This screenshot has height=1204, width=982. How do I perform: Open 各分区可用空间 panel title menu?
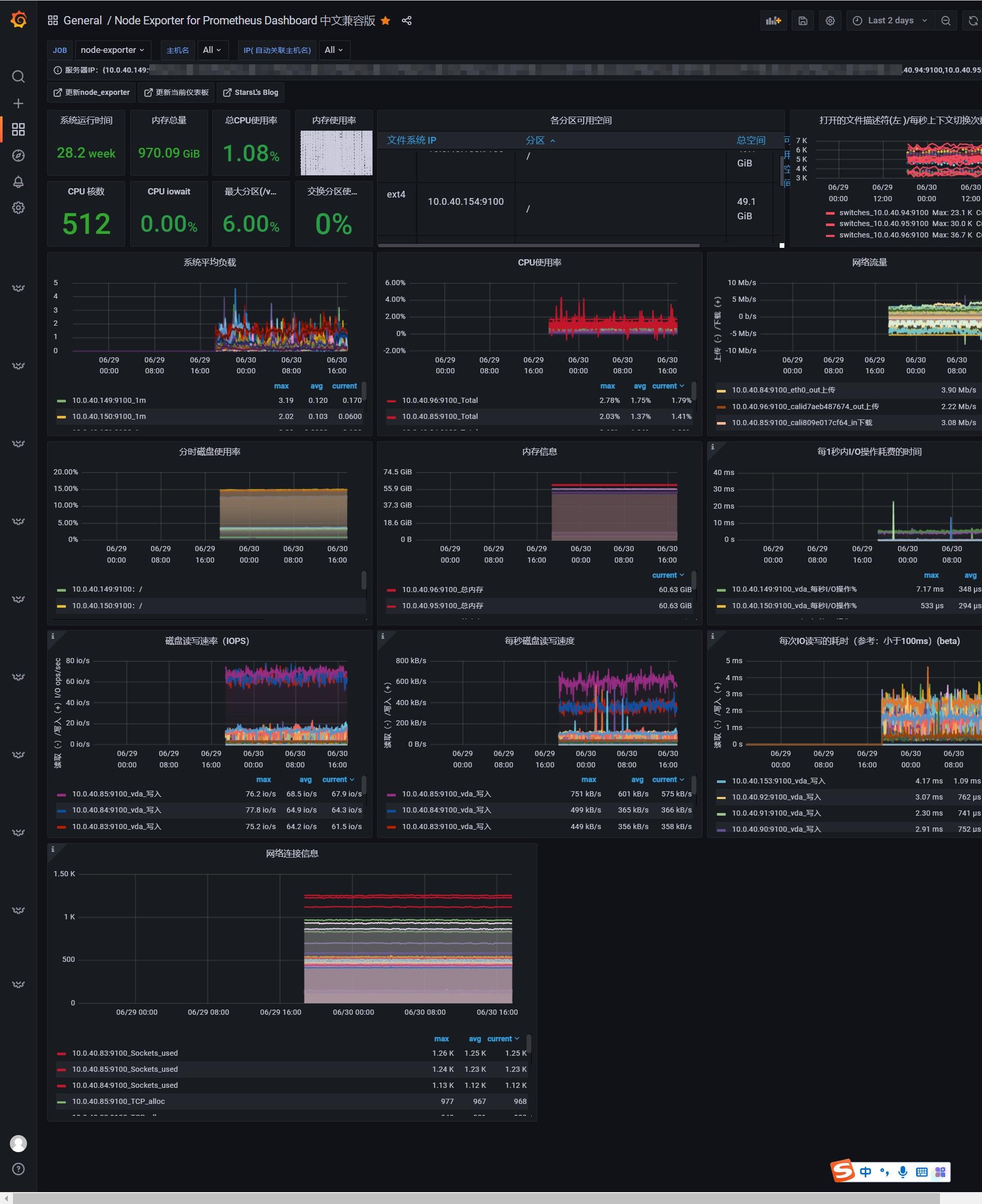[581, 120]
